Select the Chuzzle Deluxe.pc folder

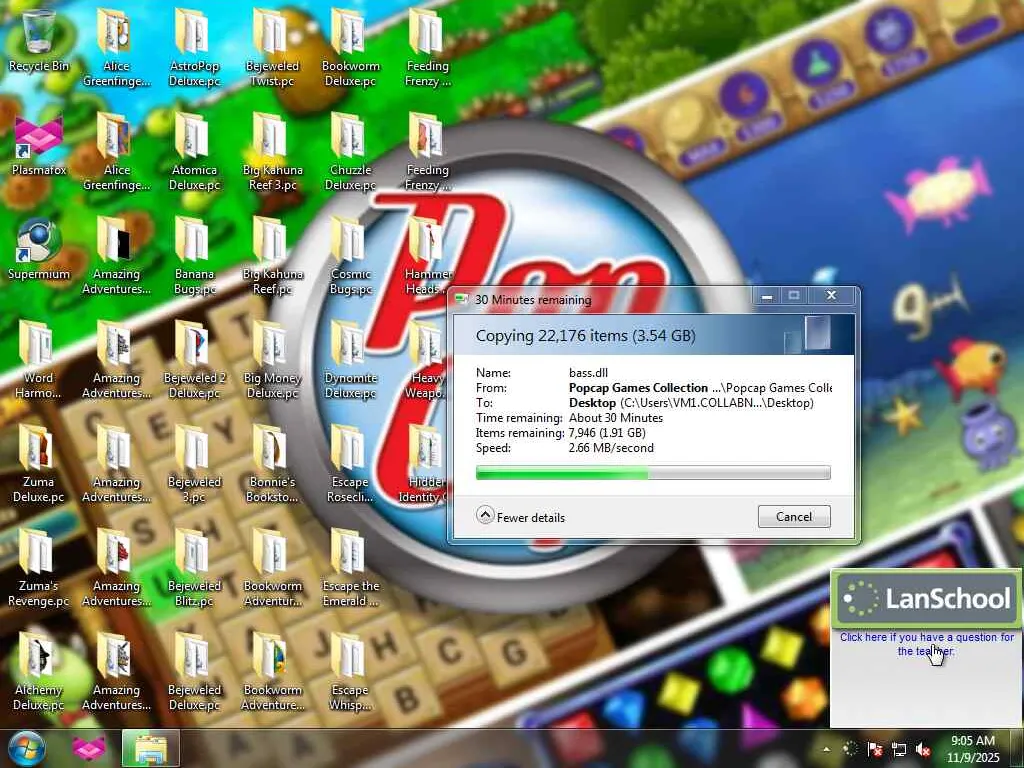[350, 153]
